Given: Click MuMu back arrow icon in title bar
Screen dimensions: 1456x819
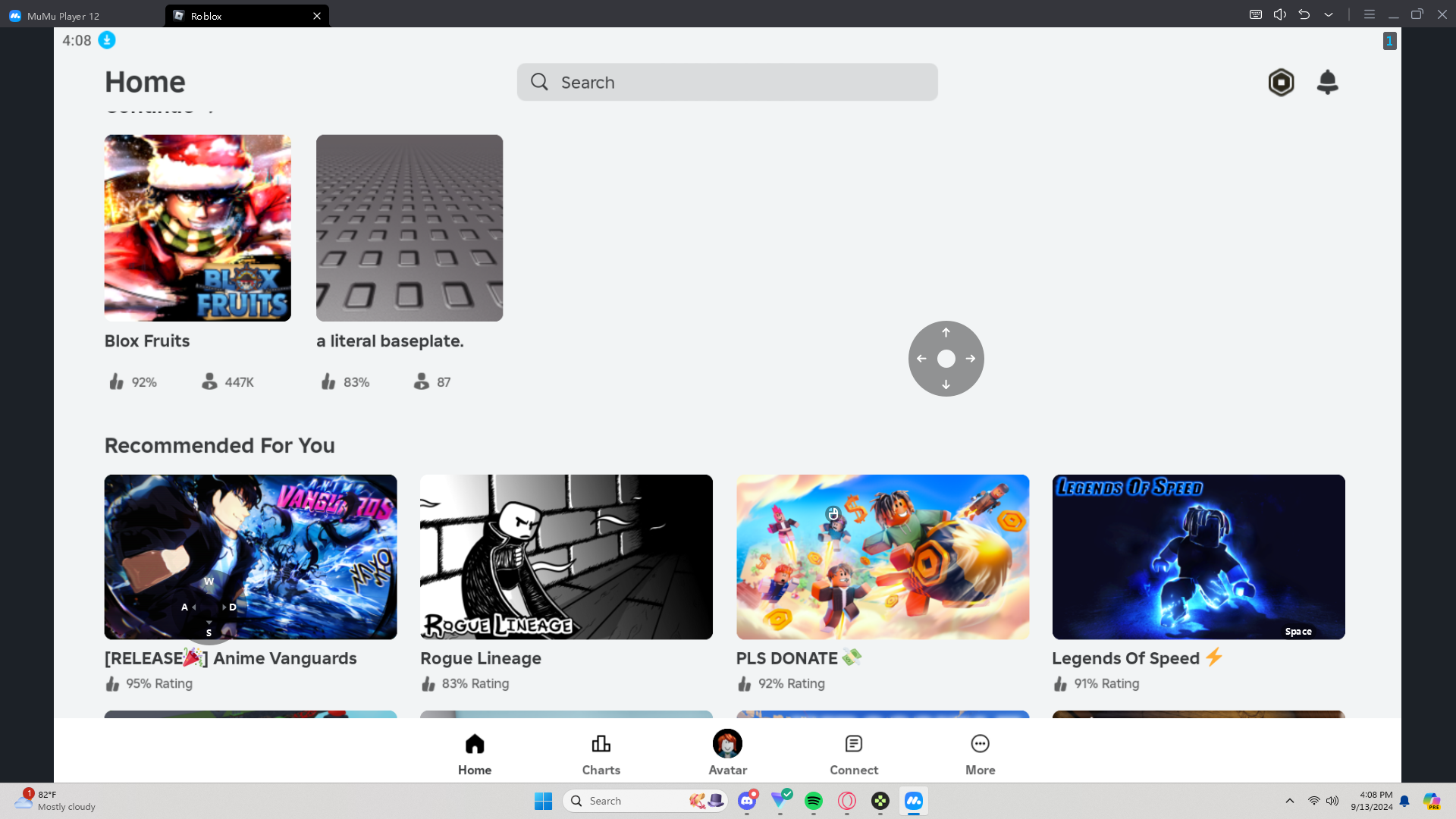Looking at the screenshot, I should [1304, 14].
